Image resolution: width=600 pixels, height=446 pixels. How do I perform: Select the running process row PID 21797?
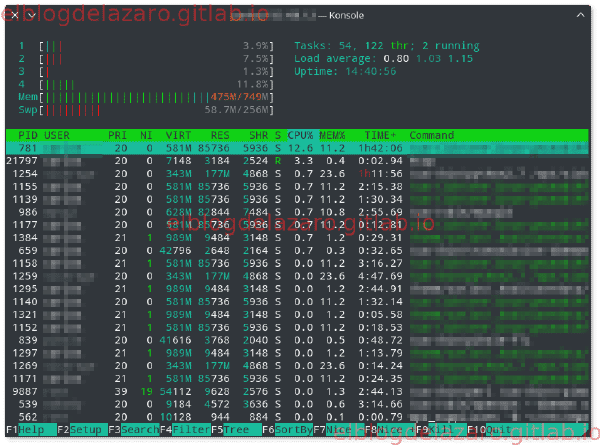(x=297, y=161)
